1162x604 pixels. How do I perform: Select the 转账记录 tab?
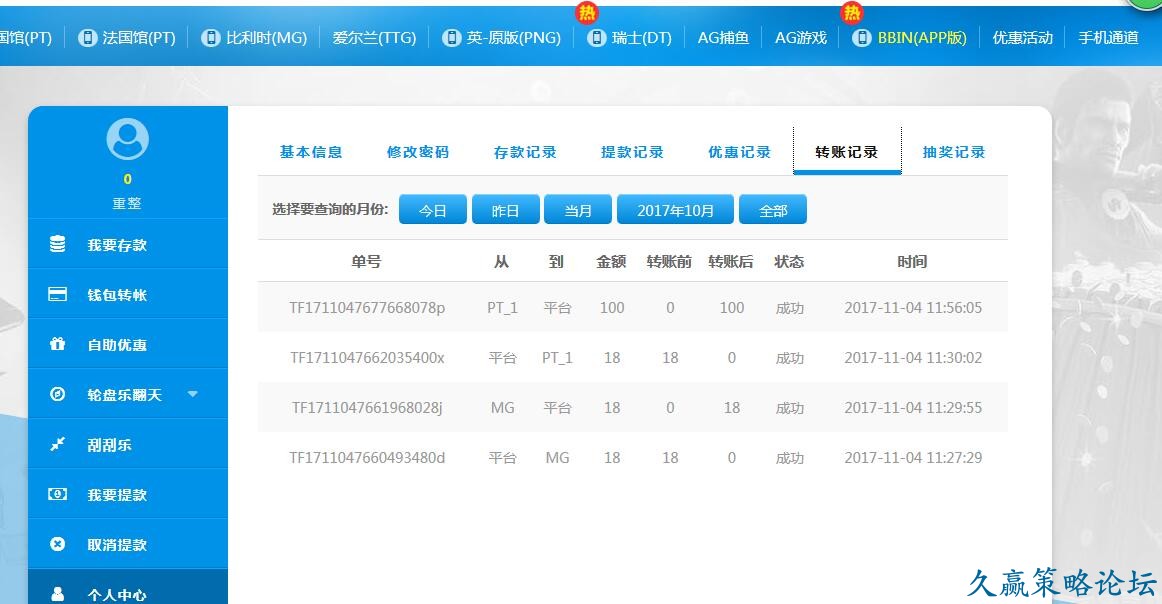847,152
